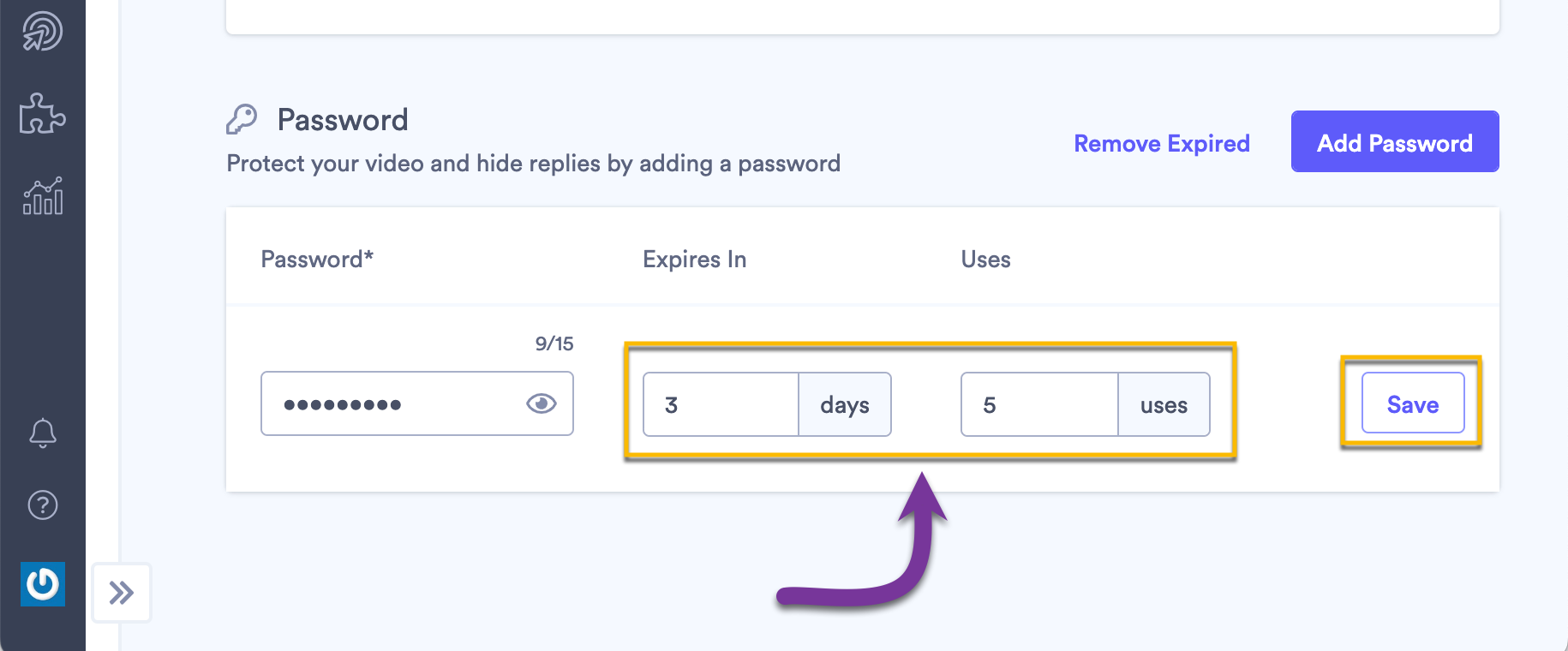Show the password with the eye icon
Viewport: 1568px width, 651px height.
coord(541,403)
